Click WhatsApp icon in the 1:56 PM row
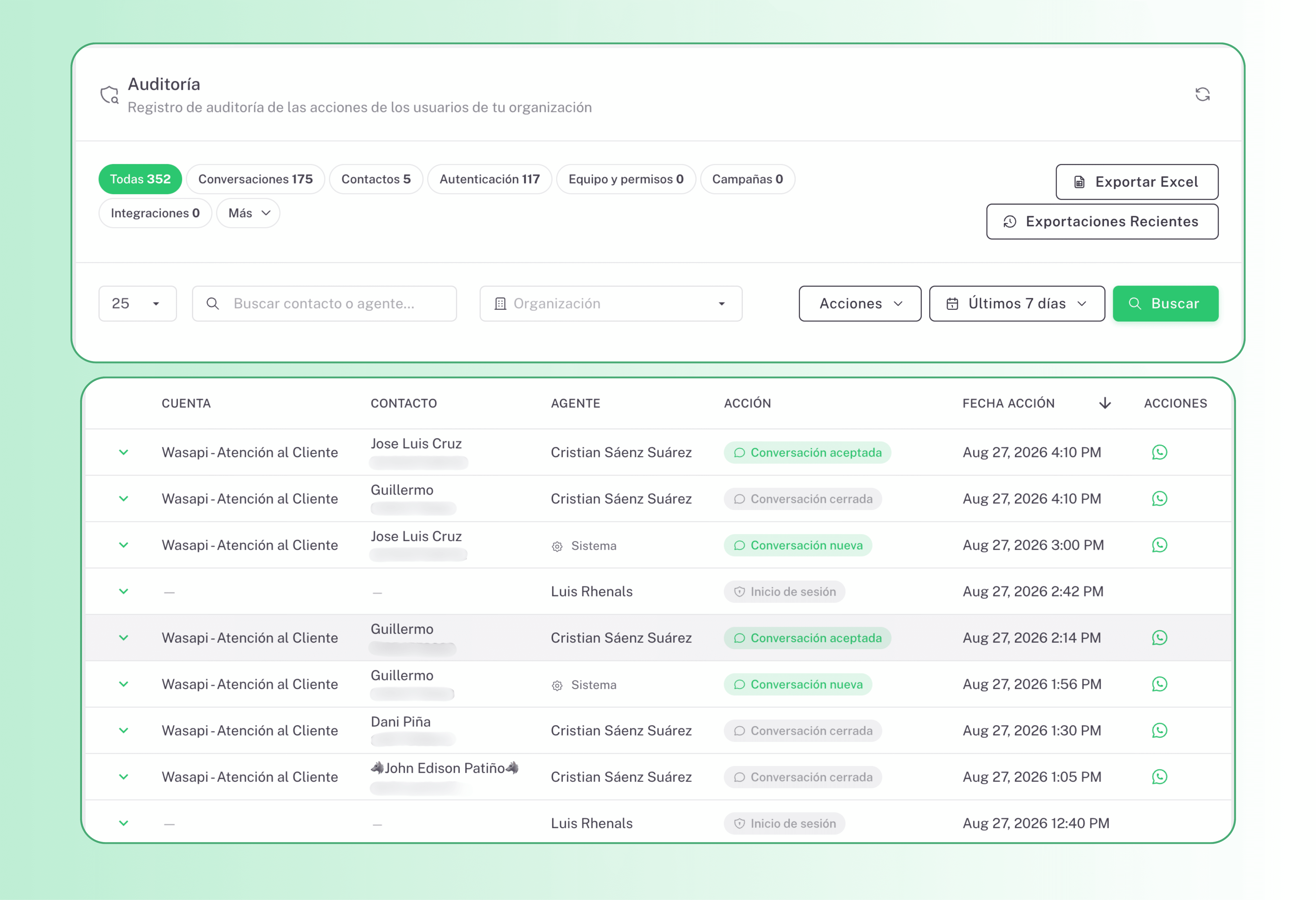1316x900 pixels. click(x=1159, y=684)
